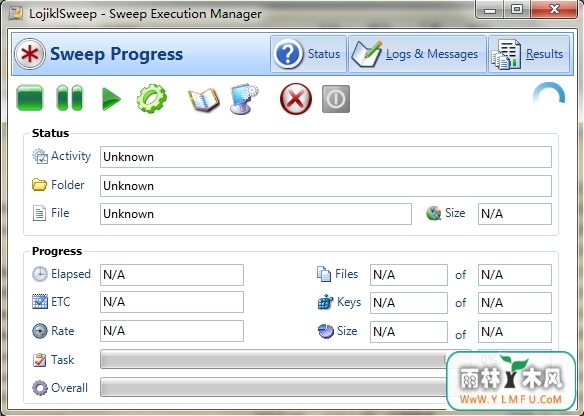Viewport: 584px width, 416px height.
Task: Click the Keys processed count field
Action: (409, 303)
